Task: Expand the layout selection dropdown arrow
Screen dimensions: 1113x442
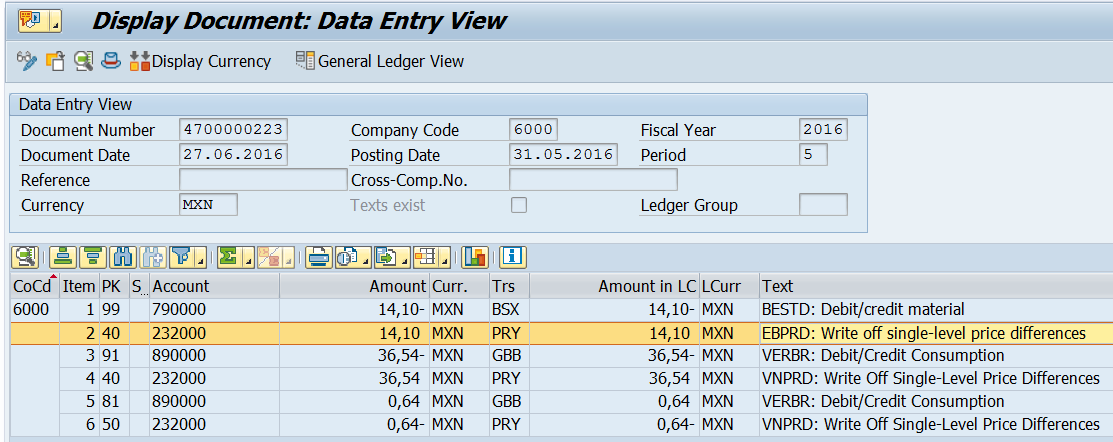Action: [444, 256]
